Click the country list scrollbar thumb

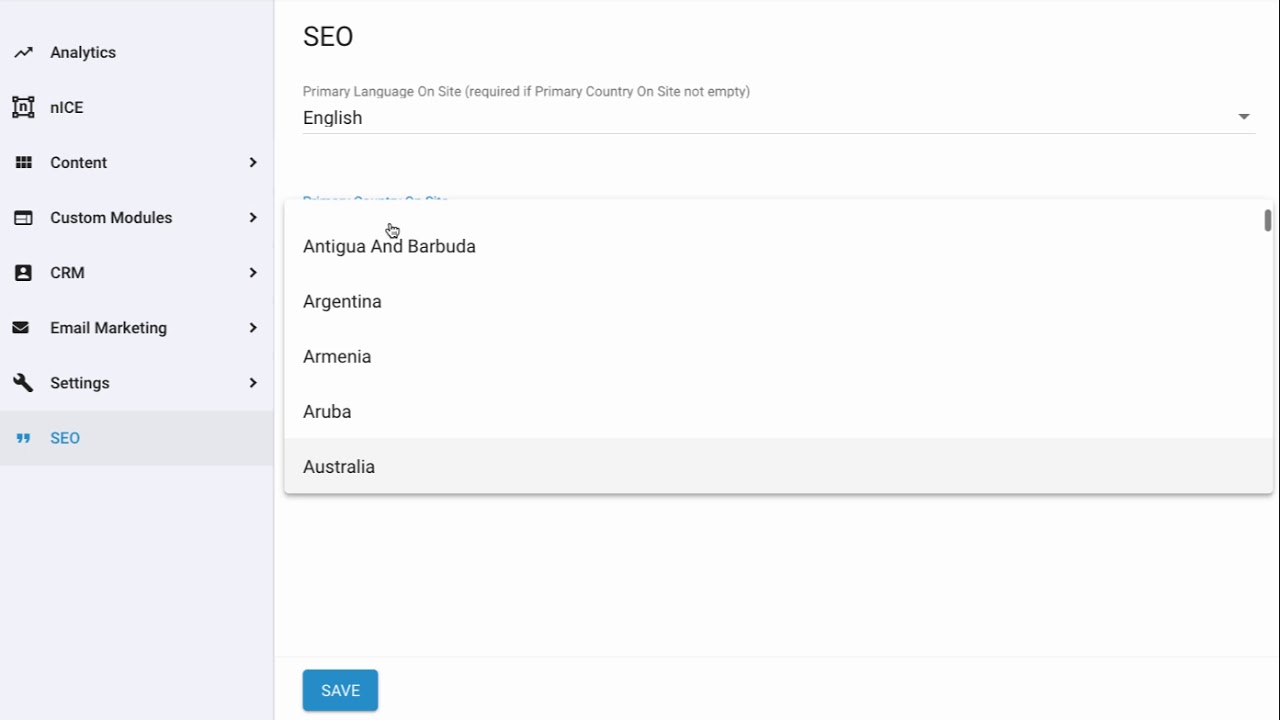[x=1267, y=220]
